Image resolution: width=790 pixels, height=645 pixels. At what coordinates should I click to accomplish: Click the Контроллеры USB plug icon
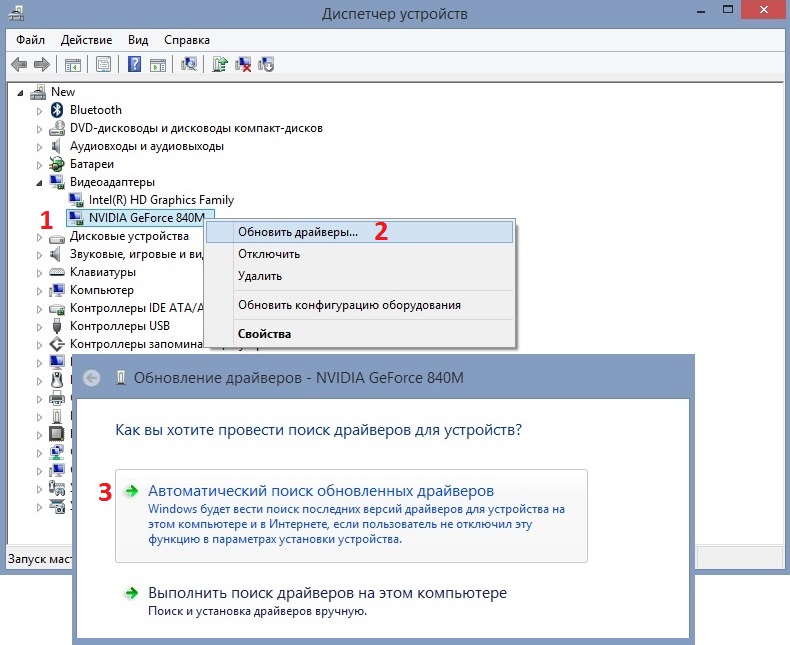coord(57,326)
